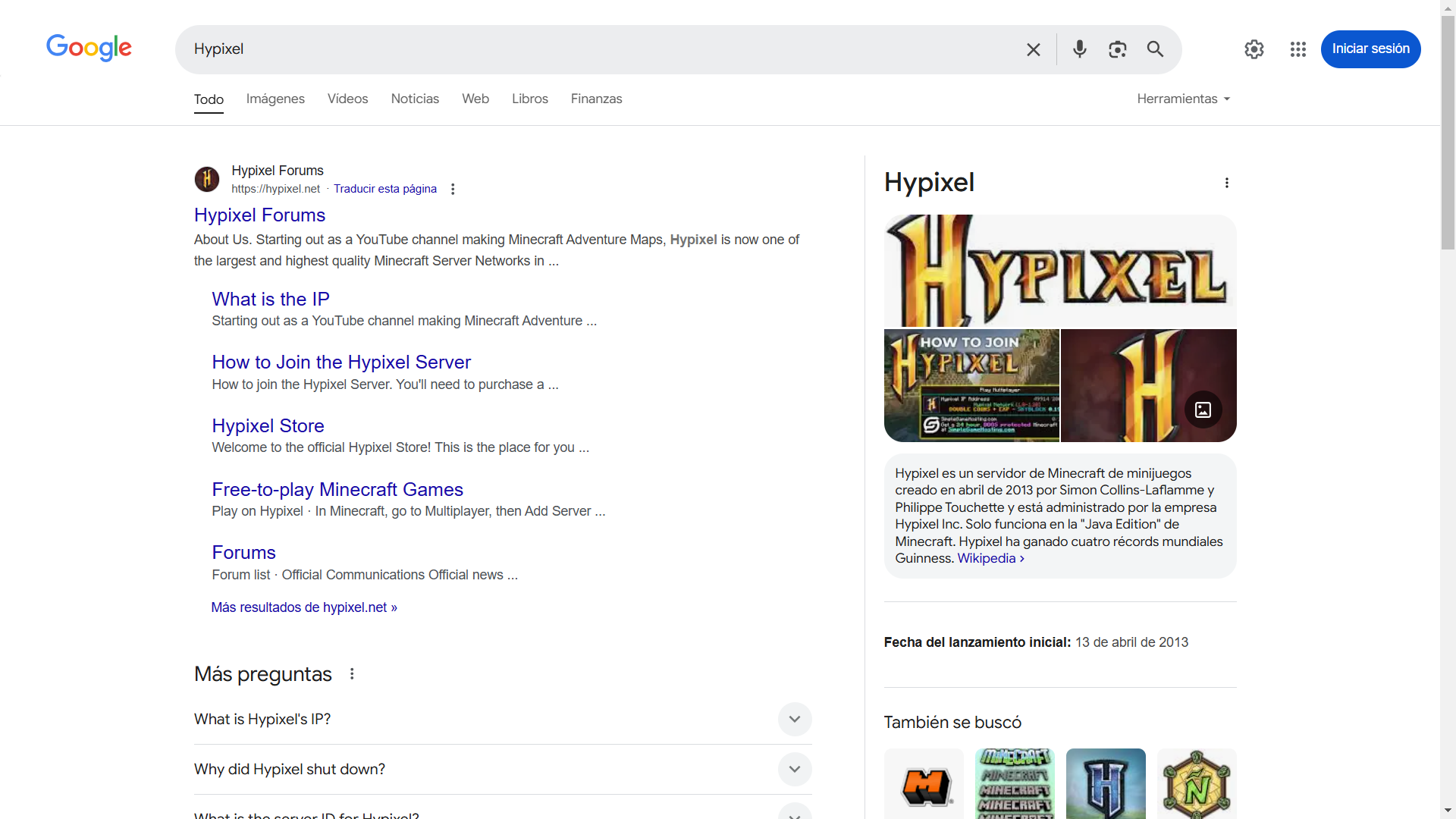Screen dimensions: 1456x819
Task: Open image search with the camera lens icon
Action: coord(1117,49)
